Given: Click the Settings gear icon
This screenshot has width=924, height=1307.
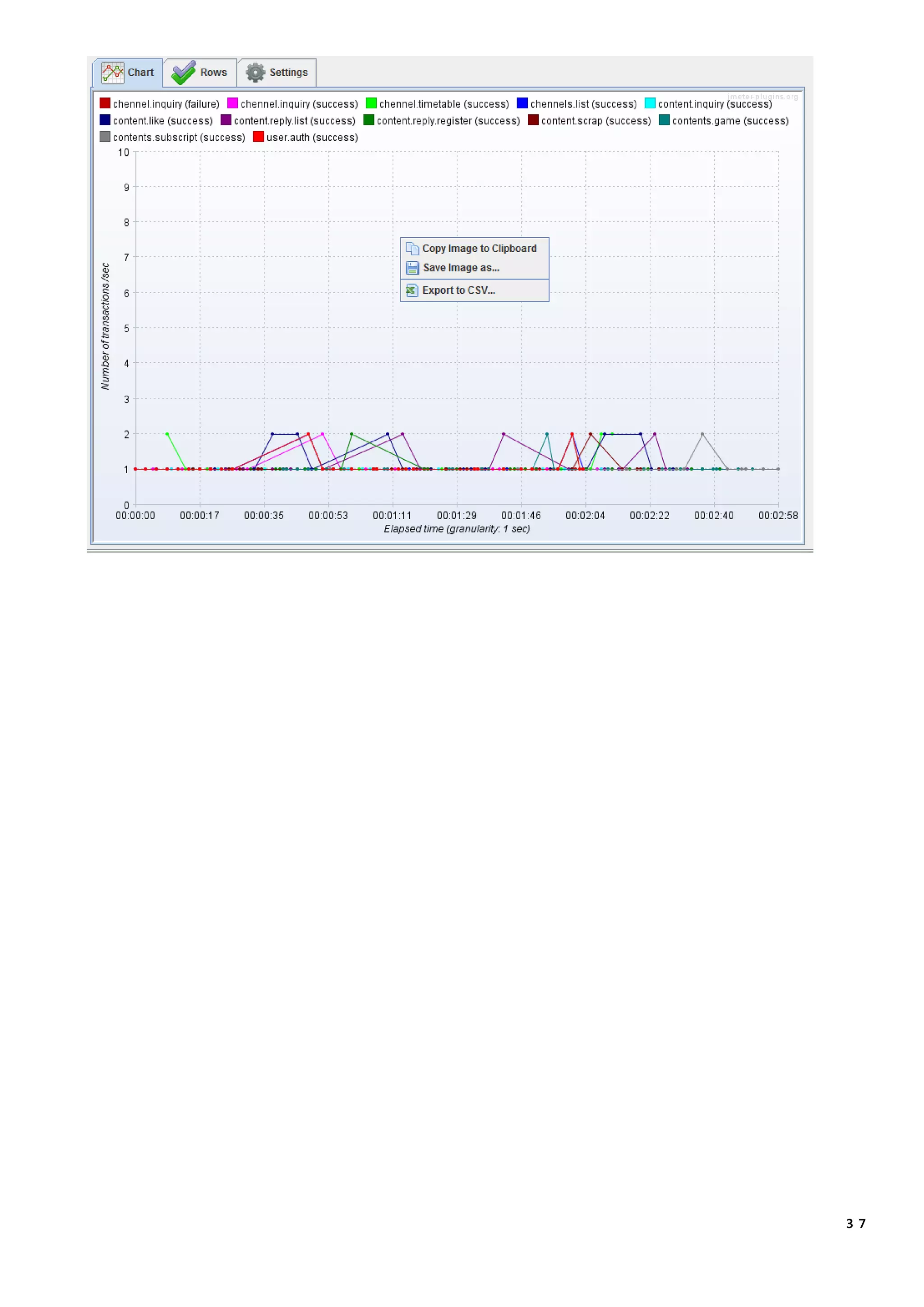Looking at the screenshot, I should 255,73.
